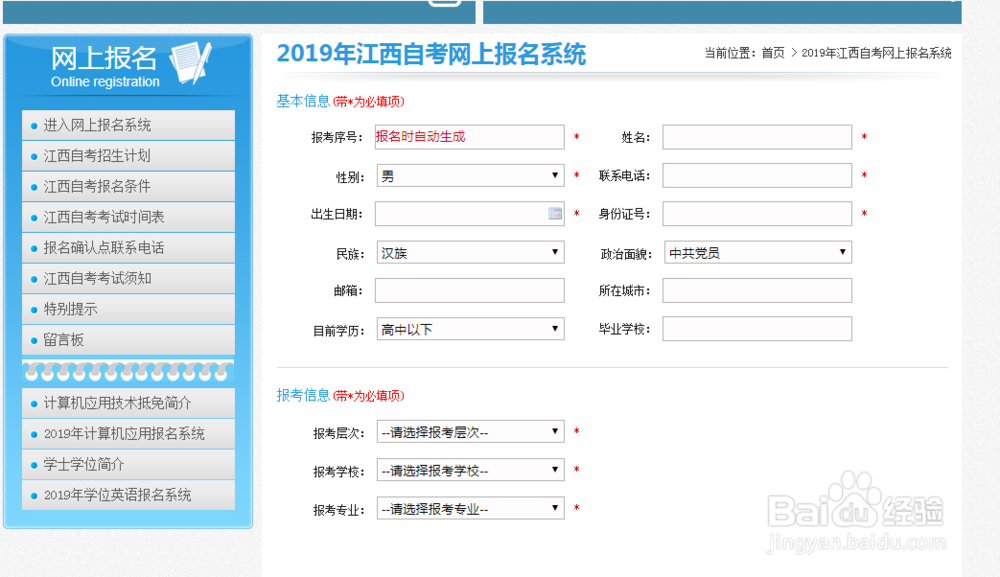Click the 基本信息 section heading
This screenshot has height=577, width=1000.
coord(303,101)
